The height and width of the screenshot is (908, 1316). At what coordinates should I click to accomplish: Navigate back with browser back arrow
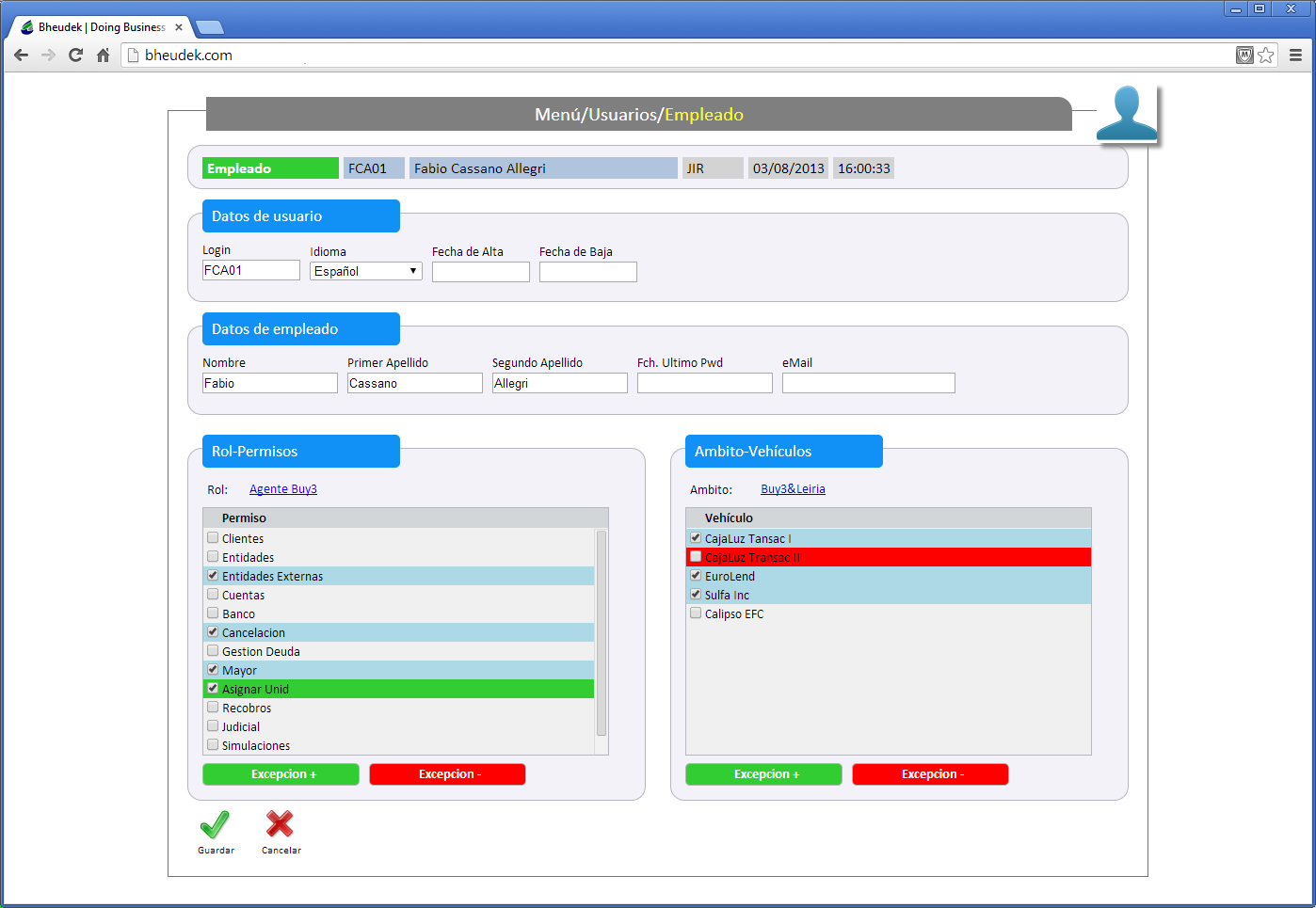coord(21,56)
